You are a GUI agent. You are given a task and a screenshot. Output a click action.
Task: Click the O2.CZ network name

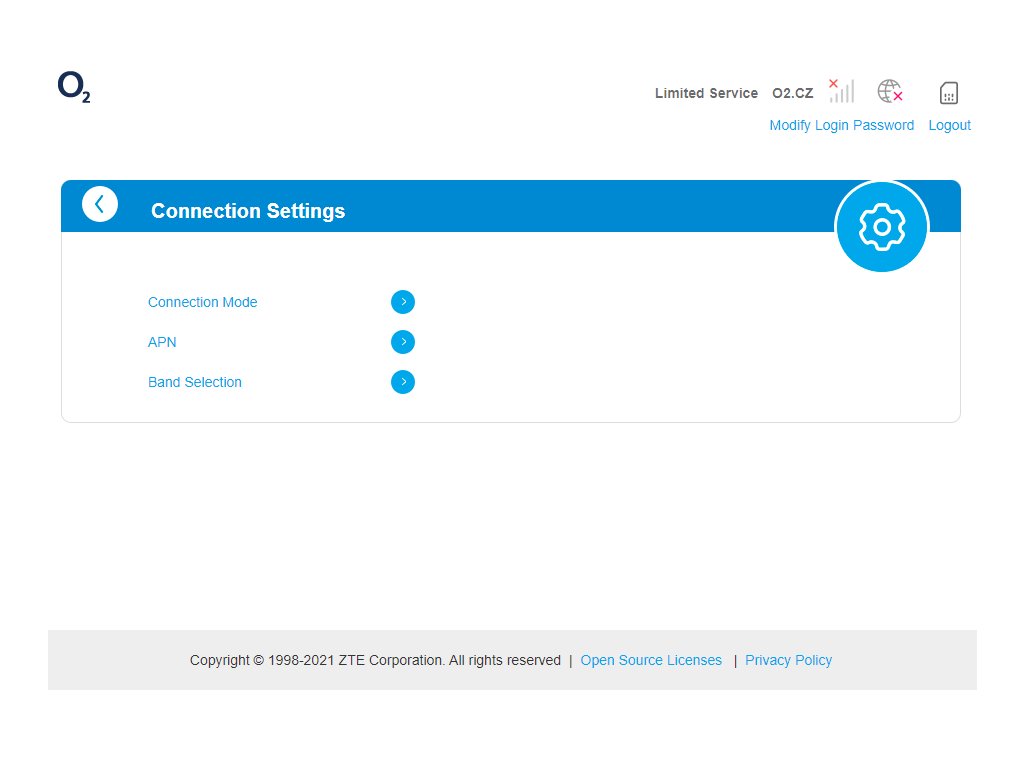coord(792,93)
